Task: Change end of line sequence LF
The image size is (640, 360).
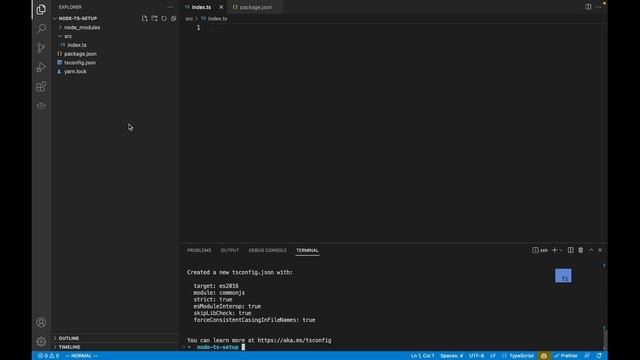Action: coord(493,356)
